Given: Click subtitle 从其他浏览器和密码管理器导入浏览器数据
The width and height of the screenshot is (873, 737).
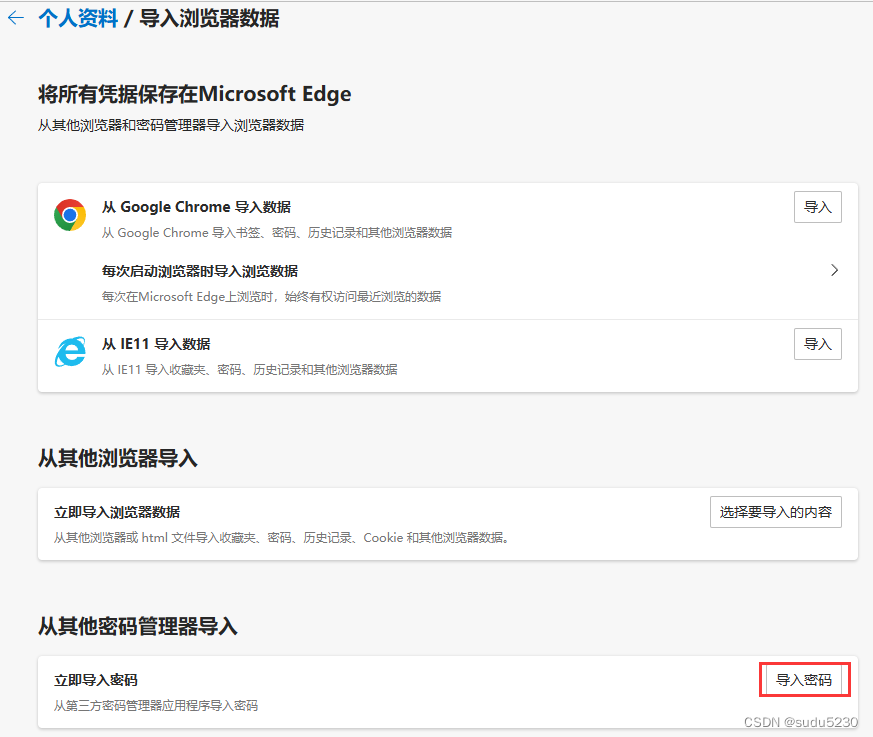Looking at the screenshot, I should click(x=171, y=125).
